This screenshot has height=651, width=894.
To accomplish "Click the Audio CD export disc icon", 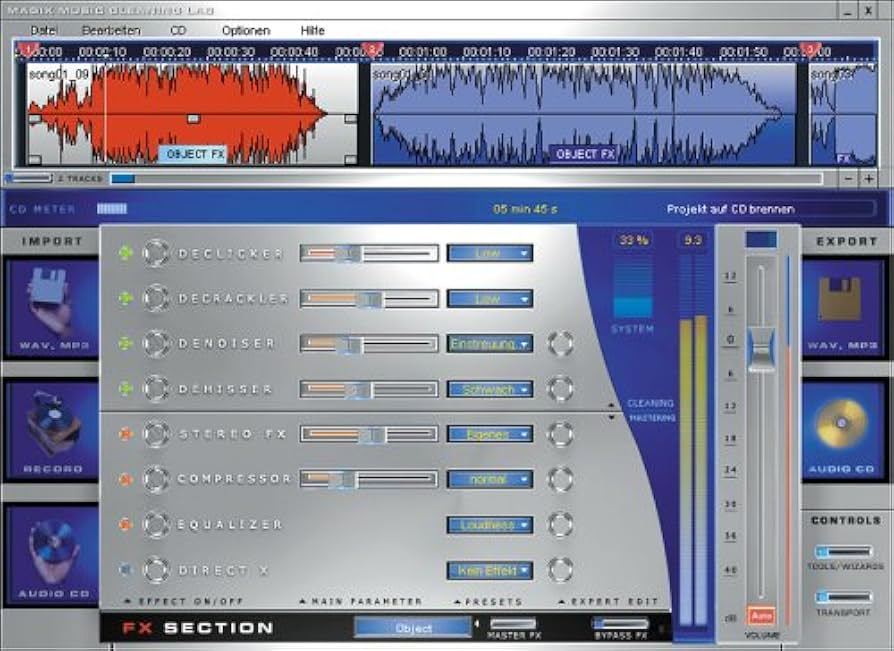I will point(844,430).
